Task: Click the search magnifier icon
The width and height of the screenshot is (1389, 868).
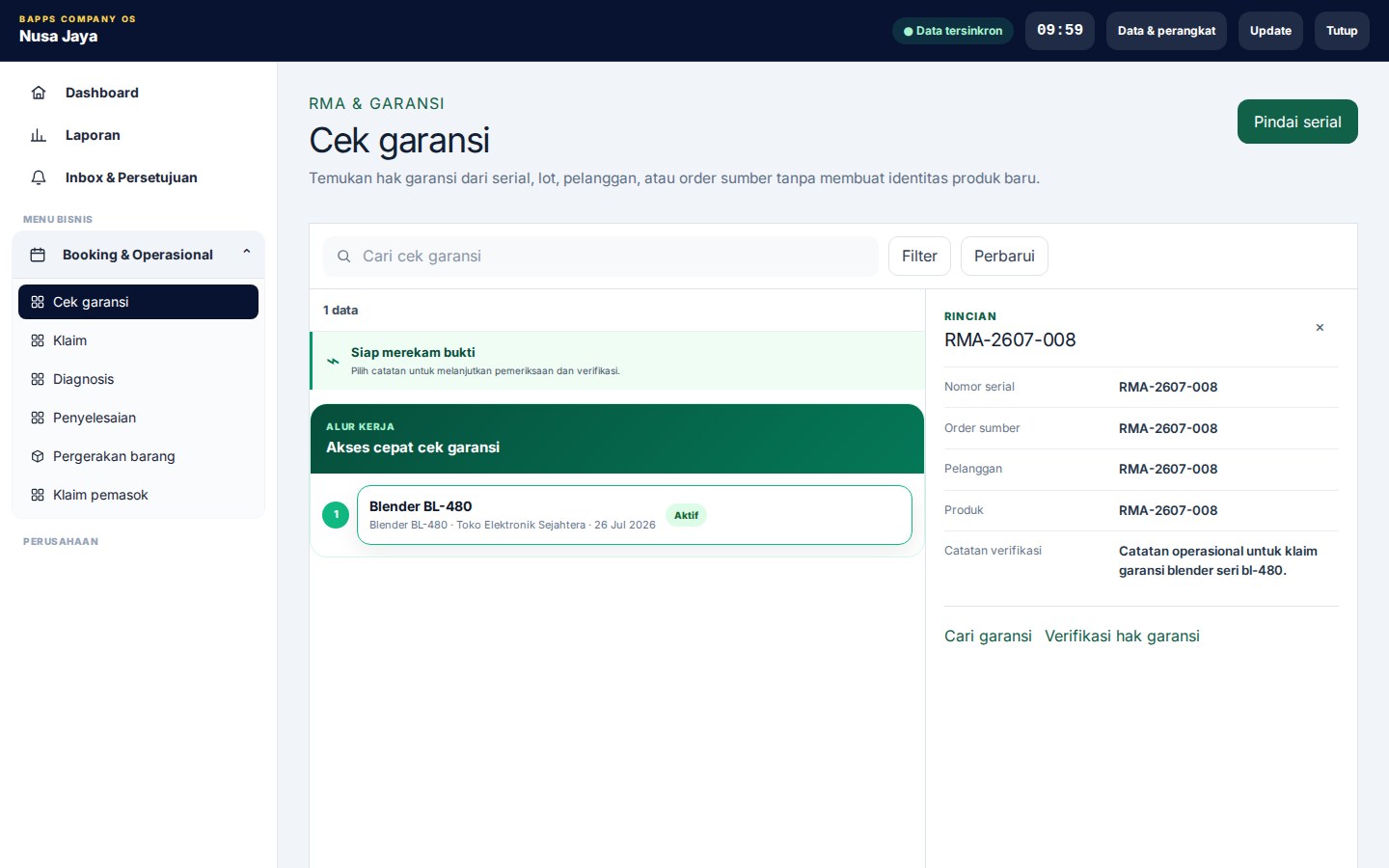Action: pos(343,257)
